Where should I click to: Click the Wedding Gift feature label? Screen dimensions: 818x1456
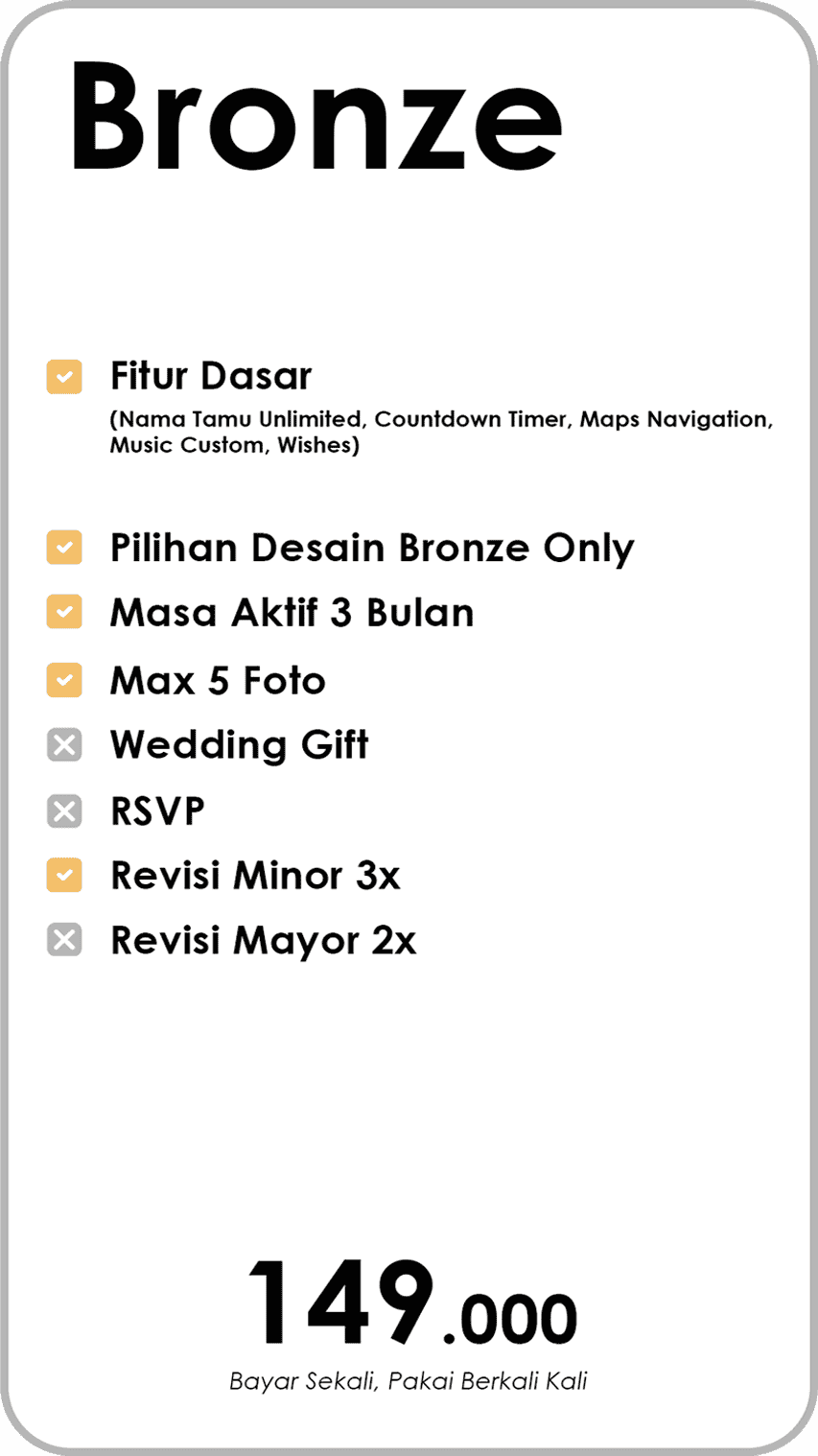pyautogui.click(x=239, y=745)
